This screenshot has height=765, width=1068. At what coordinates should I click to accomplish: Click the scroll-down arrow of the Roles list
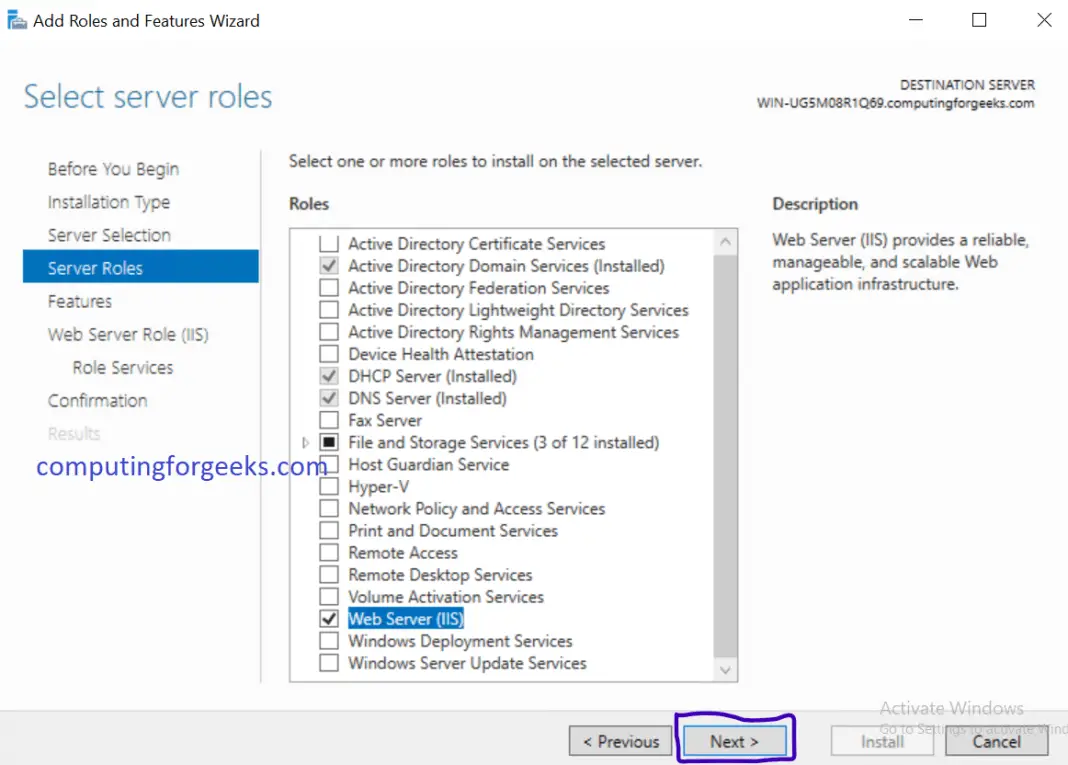pyautogui.click(x=725, y=669)
